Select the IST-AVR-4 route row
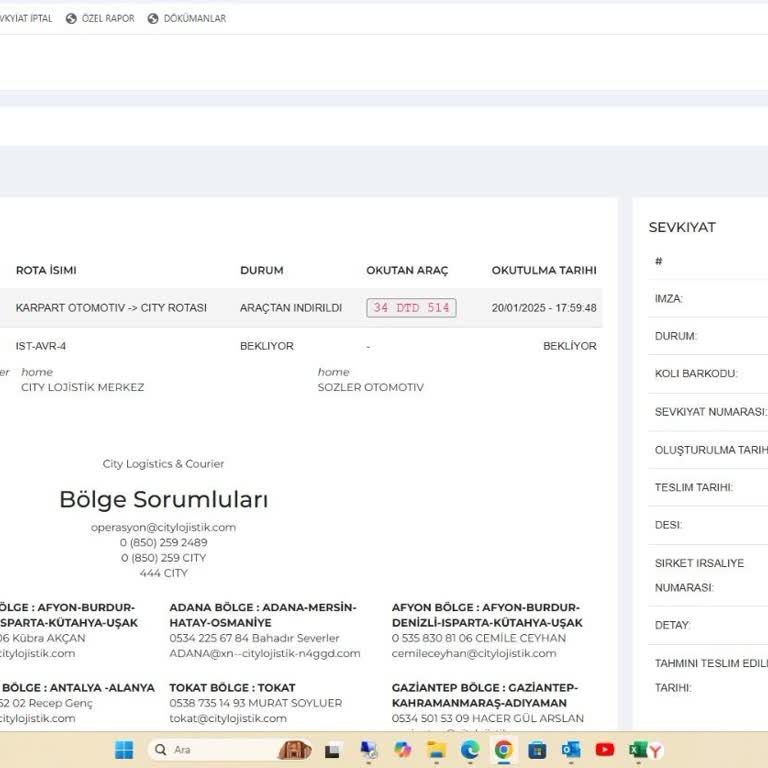This screenshot has height=768, width=768. click(301, 346)
